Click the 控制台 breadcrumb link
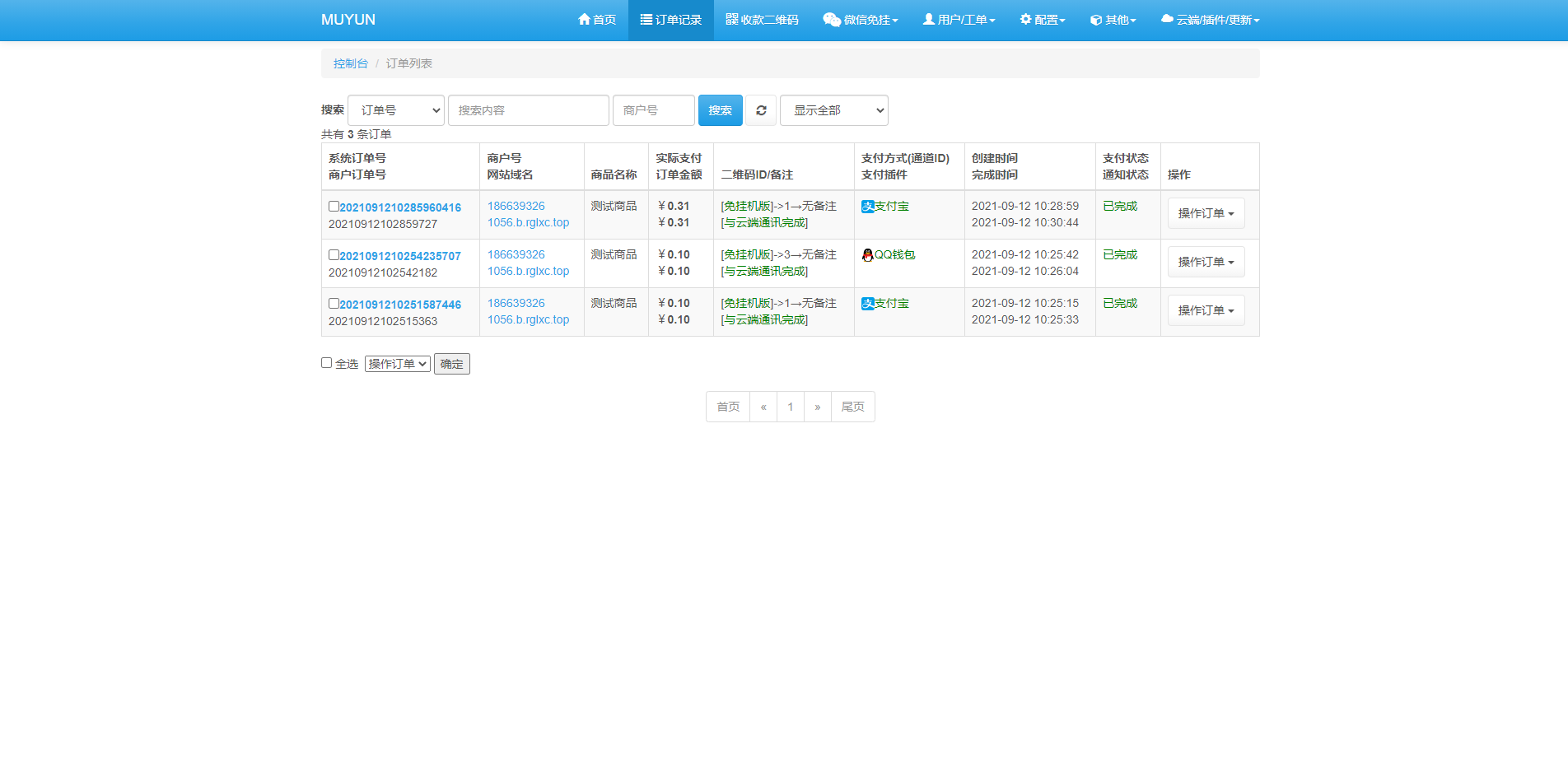The height and width of the screenshot is (768, 1568). click(350, 63)
